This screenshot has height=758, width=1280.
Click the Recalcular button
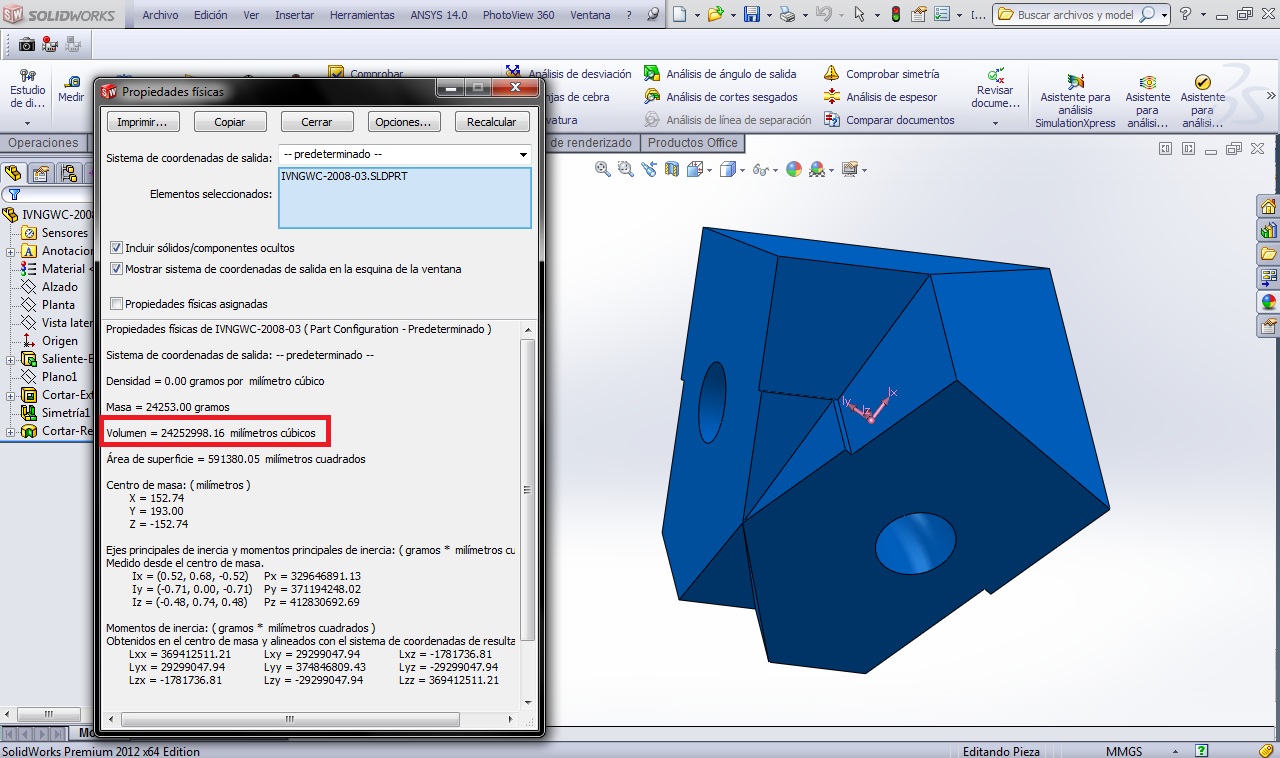click(x=491, y=121)
